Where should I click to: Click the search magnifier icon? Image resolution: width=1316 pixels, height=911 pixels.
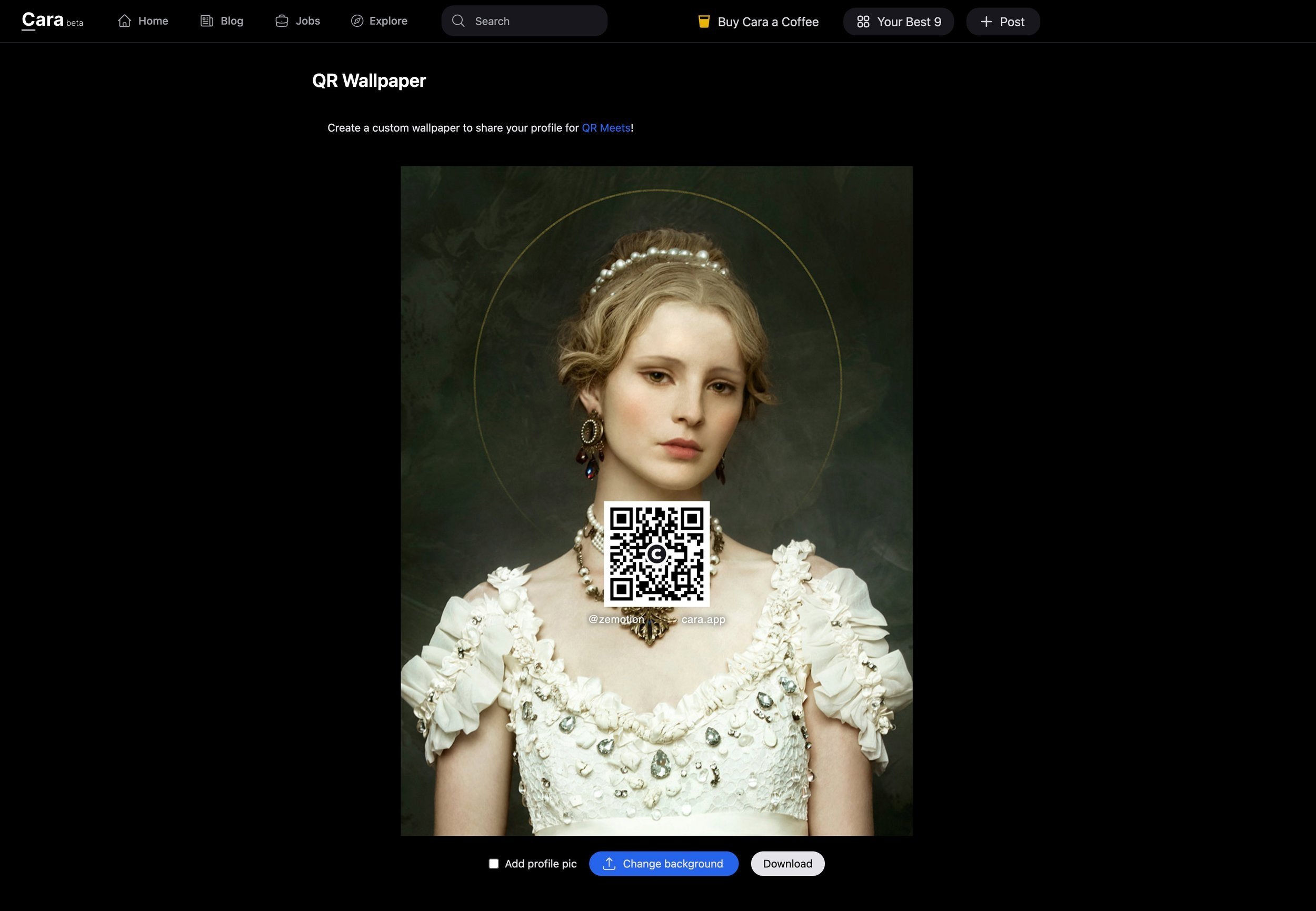pos(458,21)
